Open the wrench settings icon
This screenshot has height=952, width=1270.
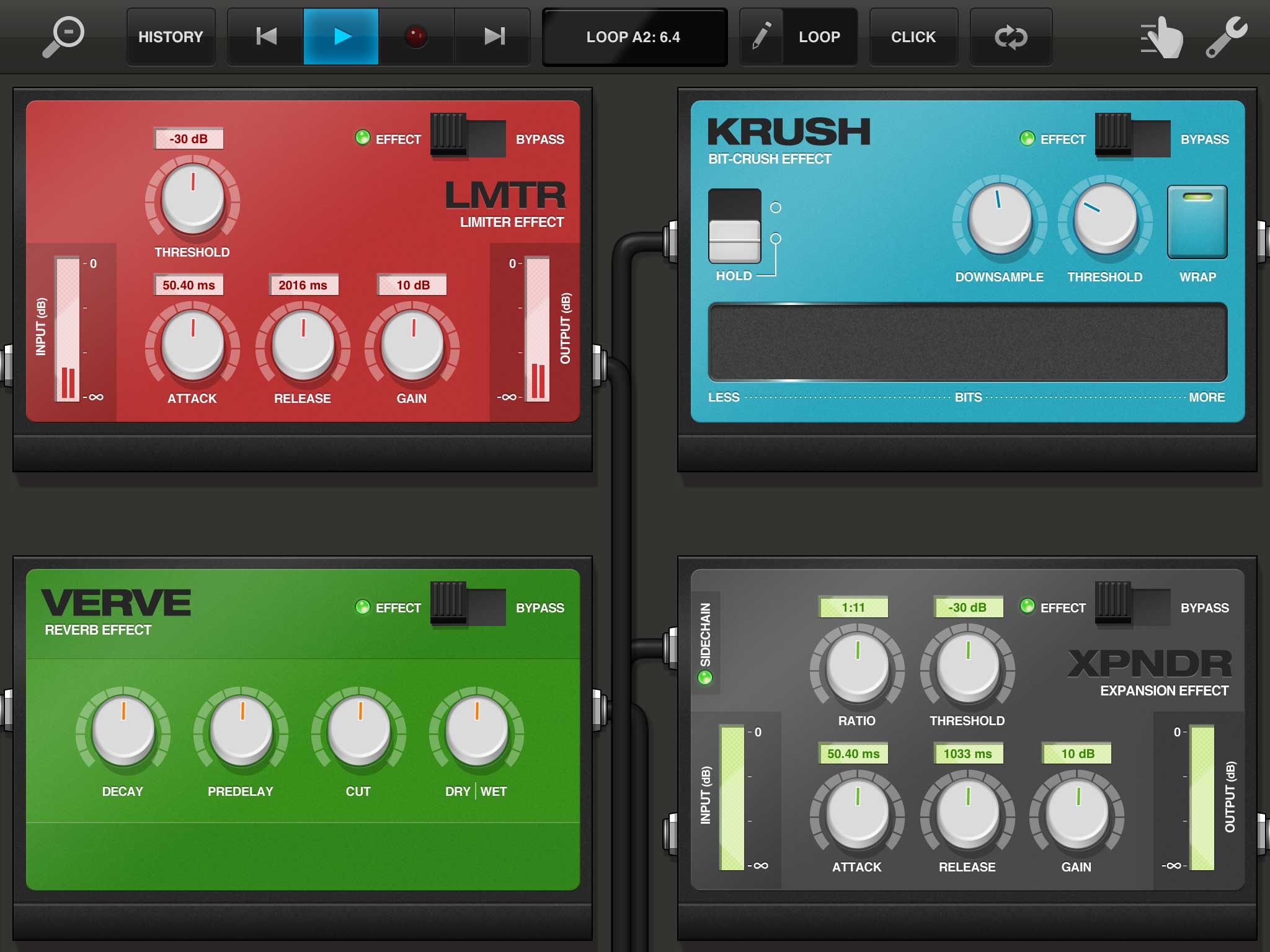tap(1226, 37)
